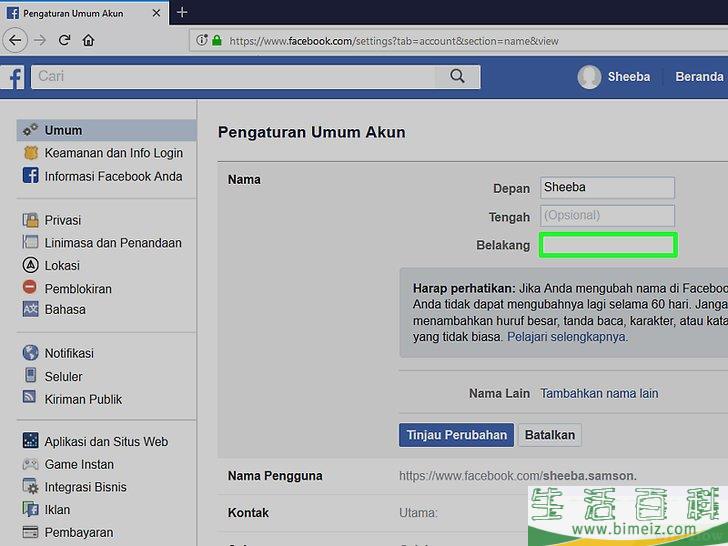The height and width of the screenshot is (546, 728).
Task: Click the browser forward arrow
Action: pyautogui.click(x=40, y=40)
